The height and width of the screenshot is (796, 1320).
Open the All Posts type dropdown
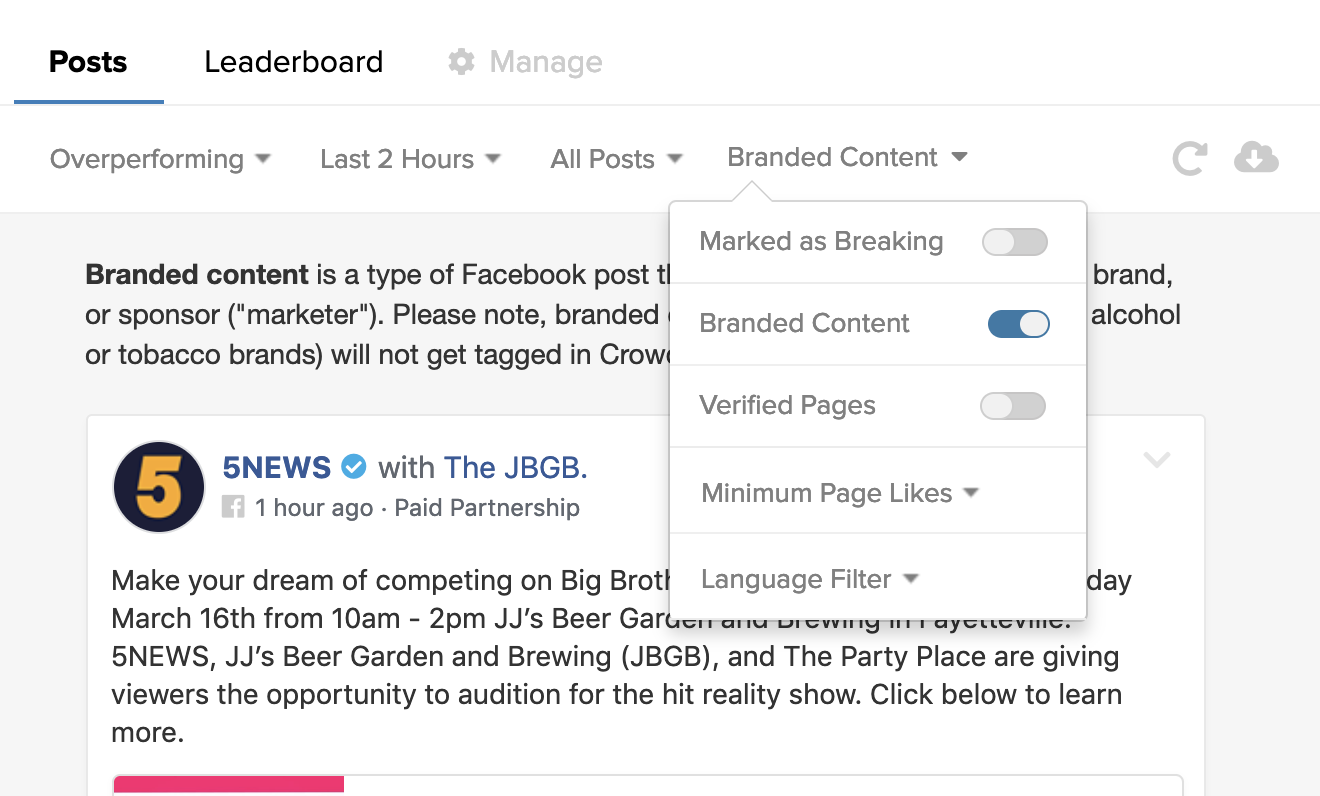616,159
